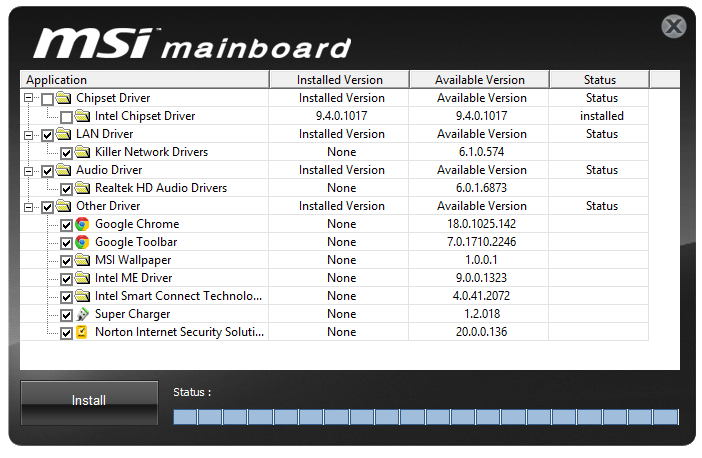Sort by Installed Version column header
The width and height of the screenshot is (702, 458).
pos(339,80)
